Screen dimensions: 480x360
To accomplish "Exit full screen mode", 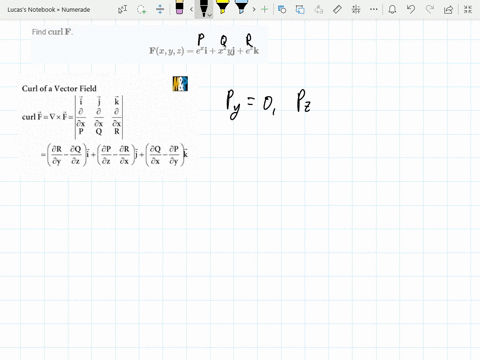I will click(468, 9).
